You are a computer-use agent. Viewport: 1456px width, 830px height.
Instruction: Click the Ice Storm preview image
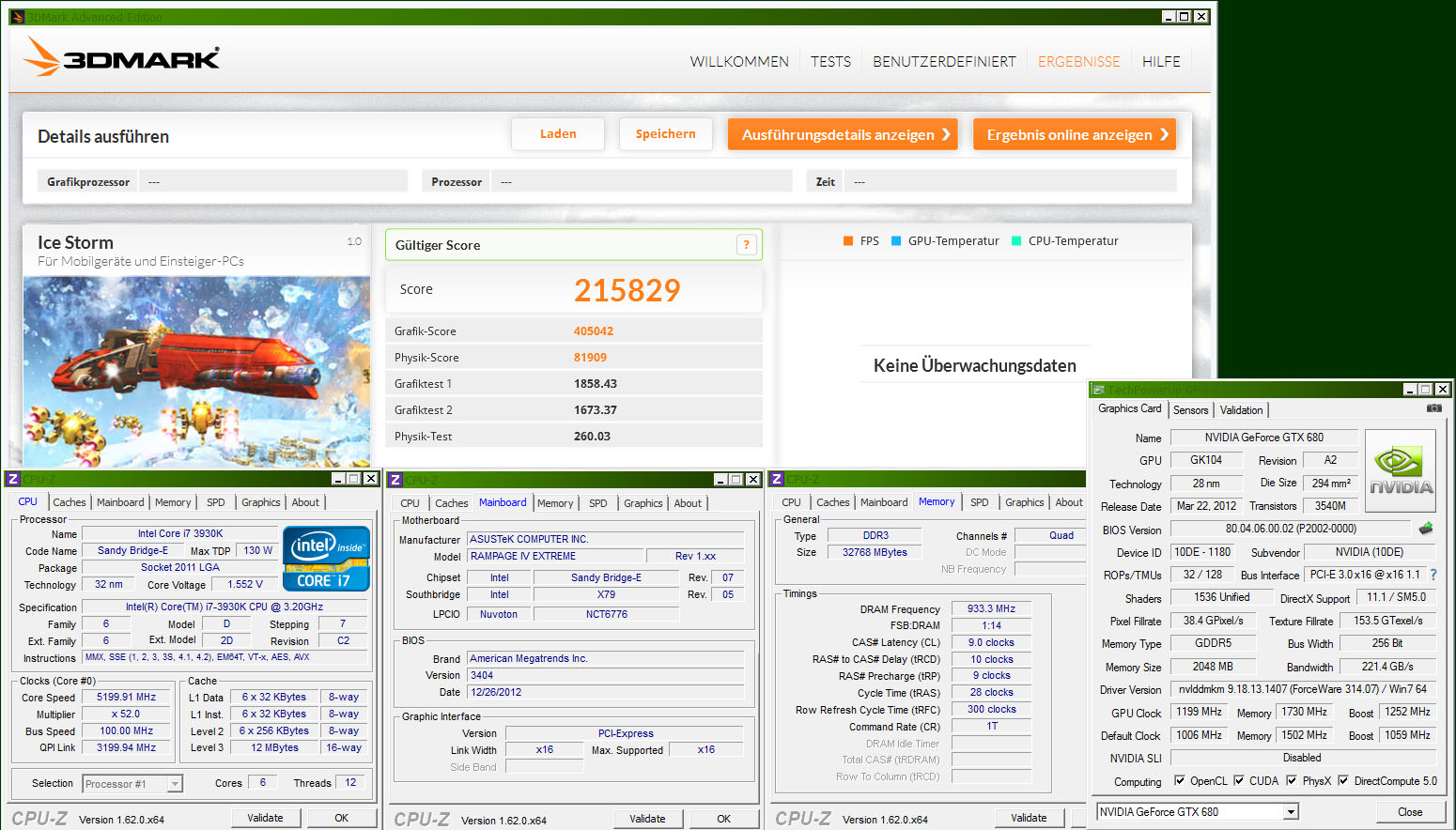pyautogui.click(x=196, y=370)
